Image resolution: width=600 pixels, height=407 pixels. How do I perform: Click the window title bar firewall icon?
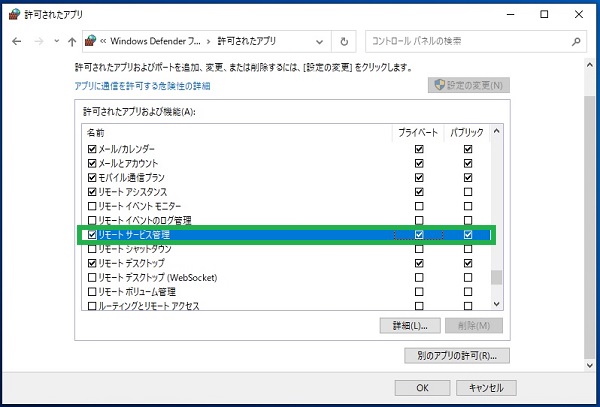14,15
